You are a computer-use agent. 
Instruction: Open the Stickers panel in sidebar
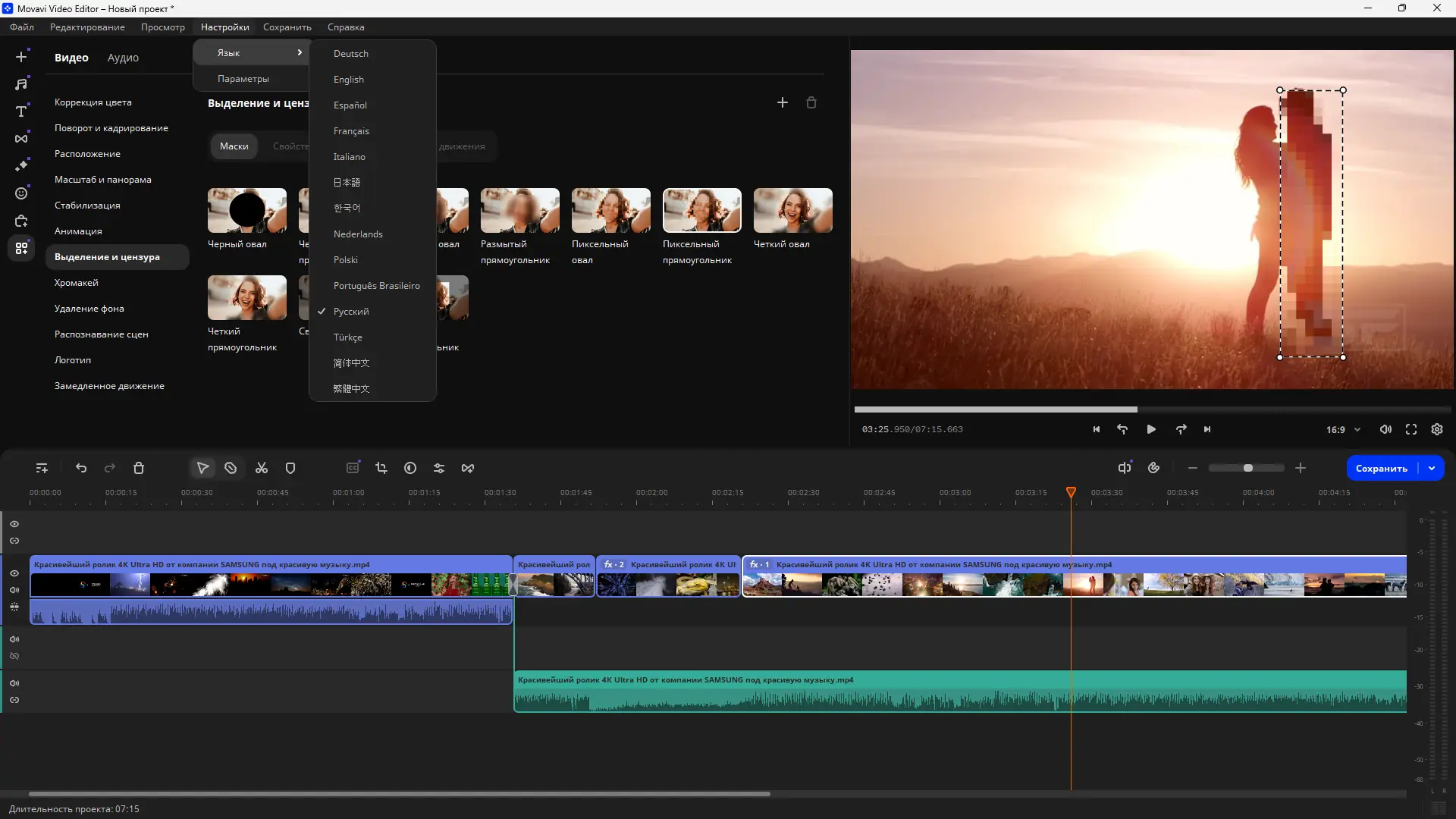tap(21, 193)
